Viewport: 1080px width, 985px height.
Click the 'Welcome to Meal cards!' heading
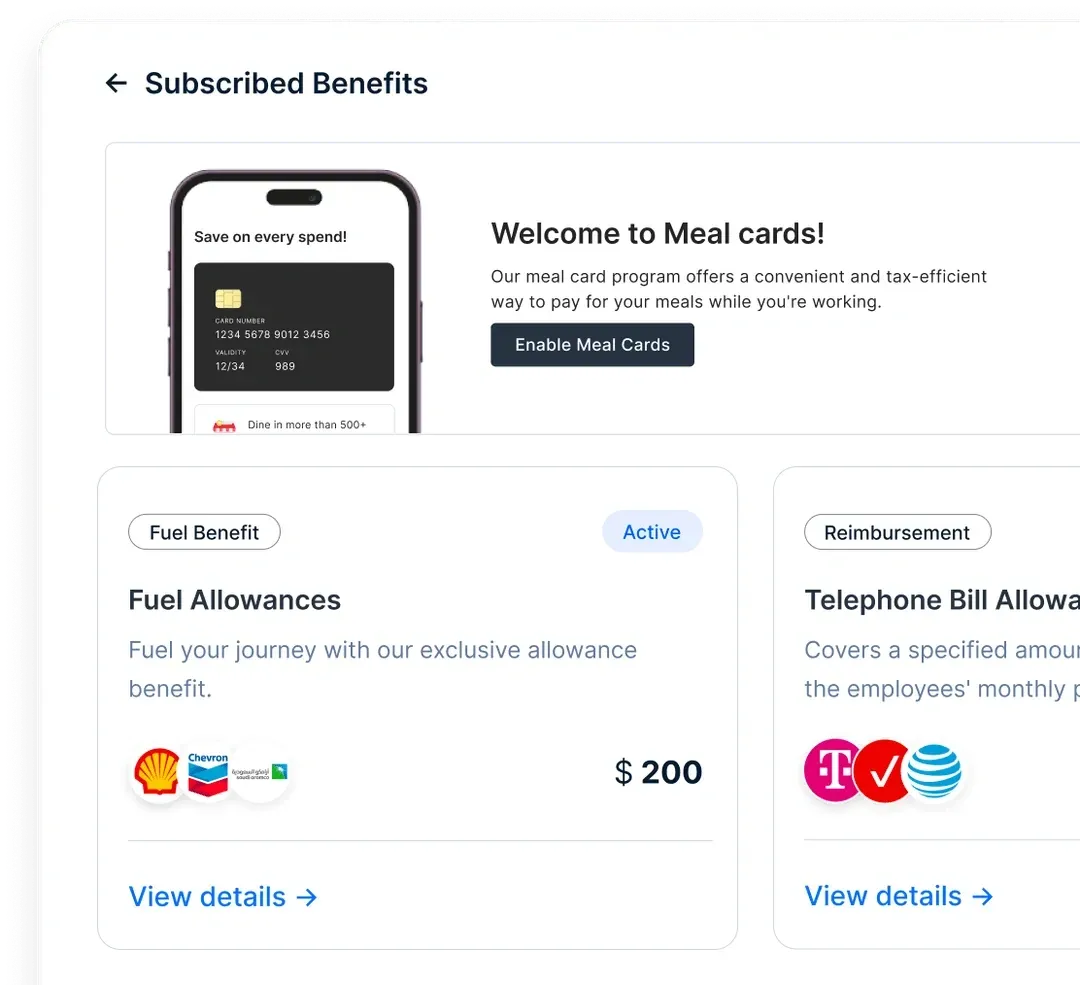pos(657,233)
